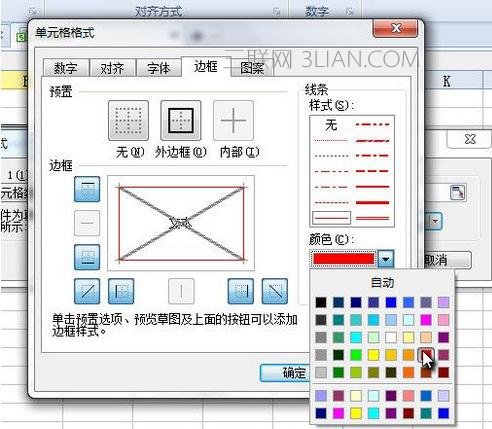This screenshot has width=492, height=429.
Task: Open dropdown arrow in background dialog
Action: tap(435, 221)
